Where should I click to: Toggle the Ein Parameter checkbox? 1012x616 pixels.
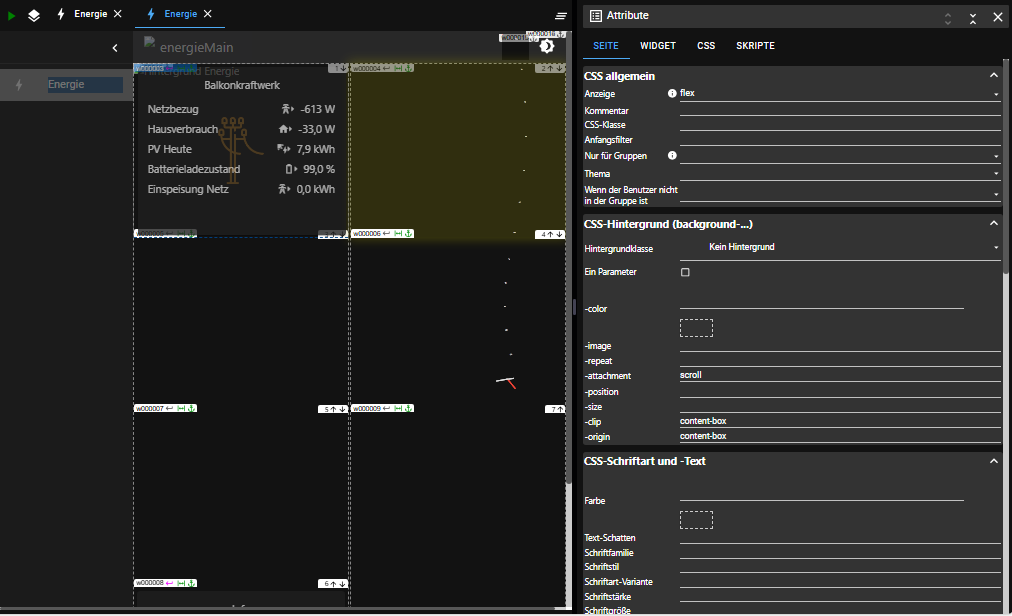[x=685, y=272]
